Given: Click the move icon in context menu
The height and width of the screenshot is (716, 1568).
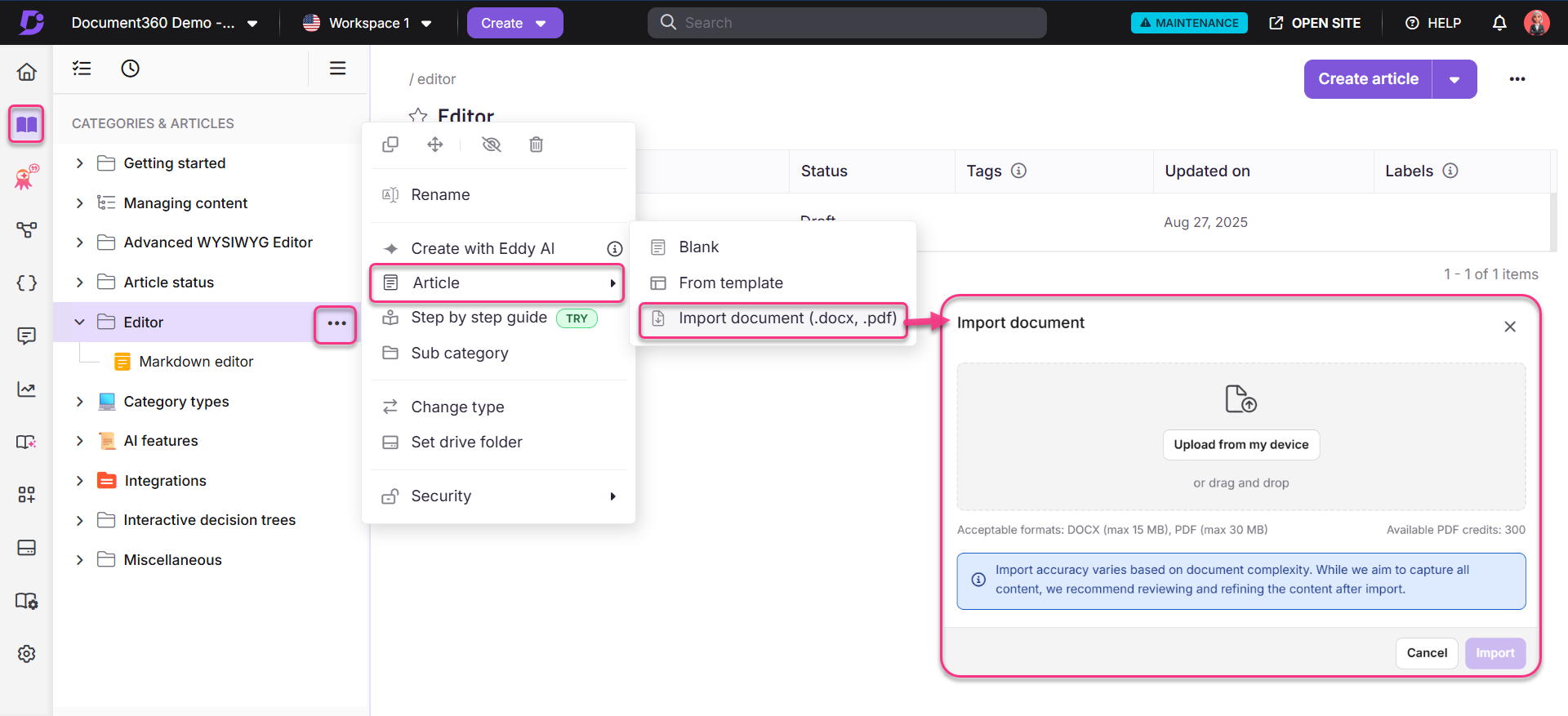Looking at the screenshot, I should click(x=435, y=145).
